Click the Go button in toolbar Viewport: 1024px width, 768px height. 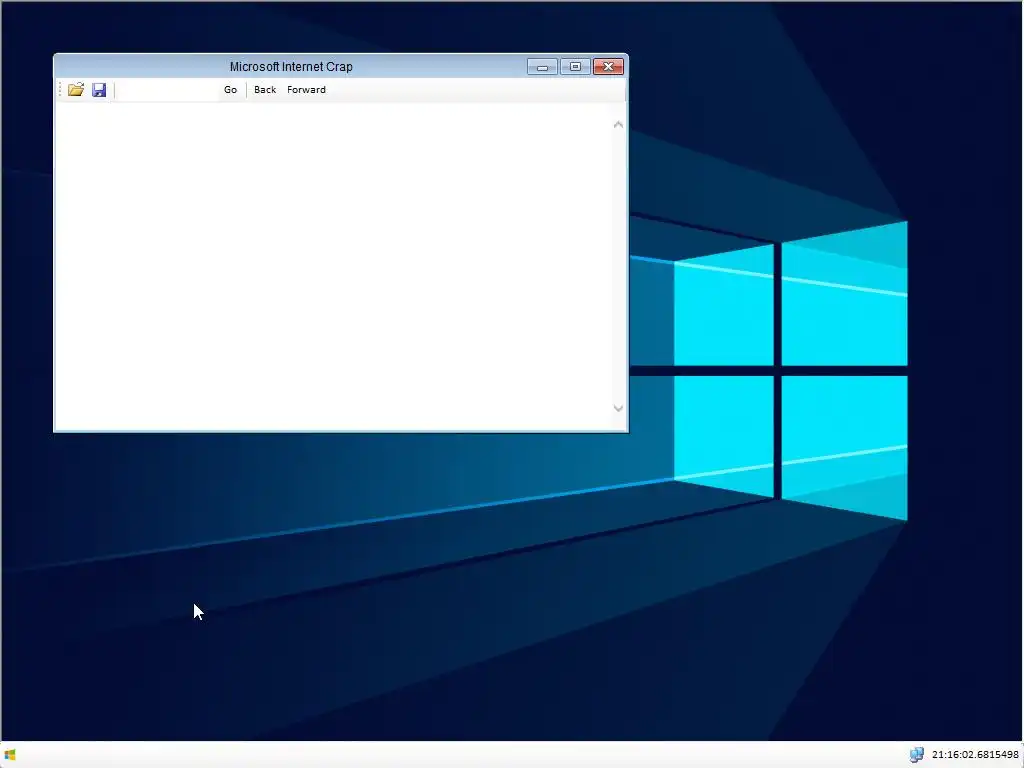[231, 89]
